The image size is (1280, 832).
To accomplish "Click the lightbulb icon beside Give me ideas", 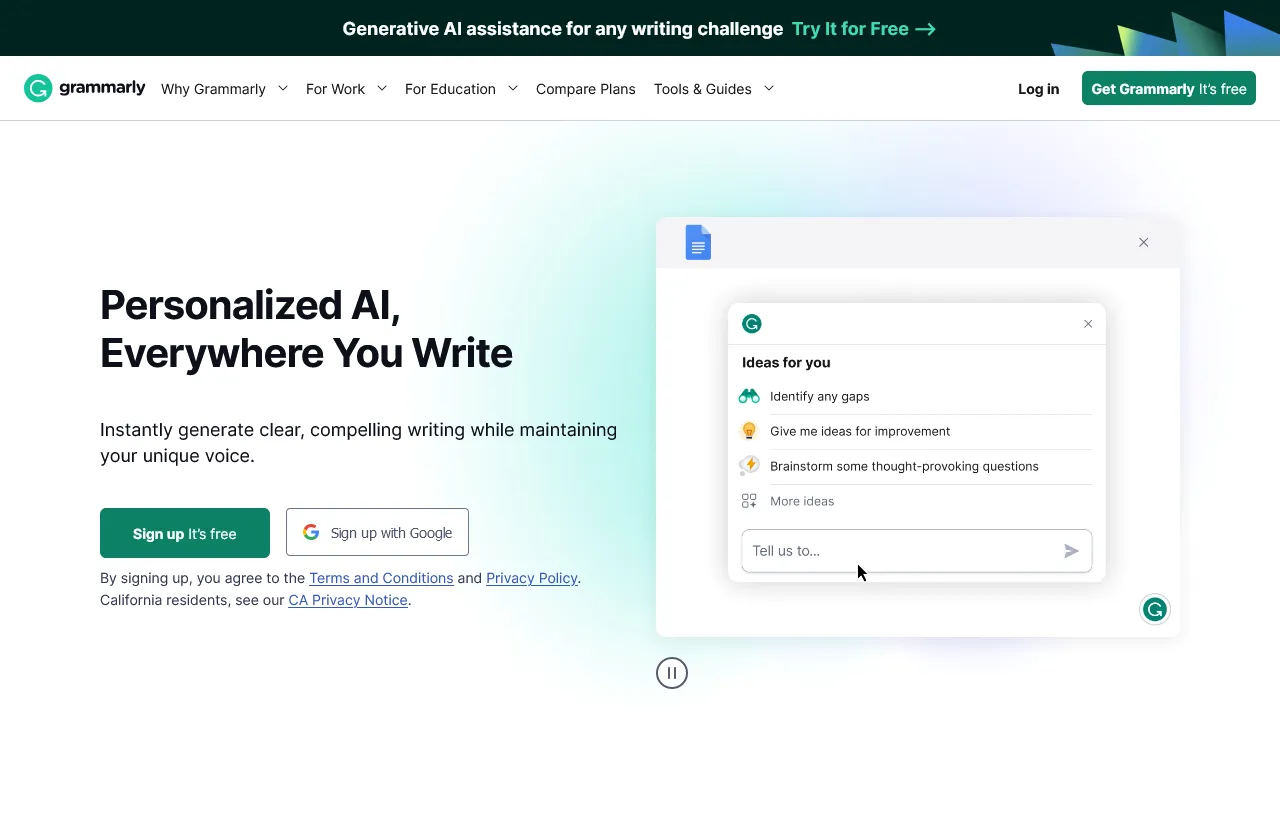I will tap(749, 431).
